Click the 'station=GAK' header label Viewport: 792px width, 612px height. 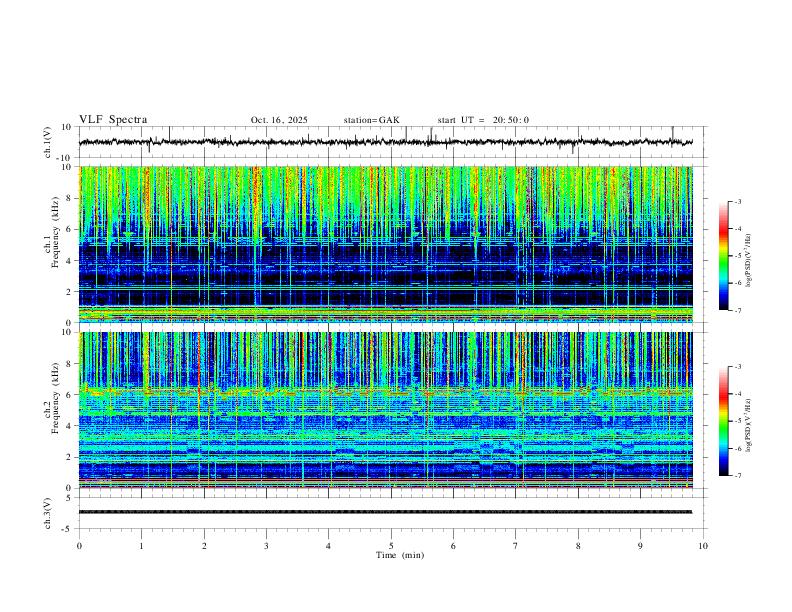pos(371,120)
